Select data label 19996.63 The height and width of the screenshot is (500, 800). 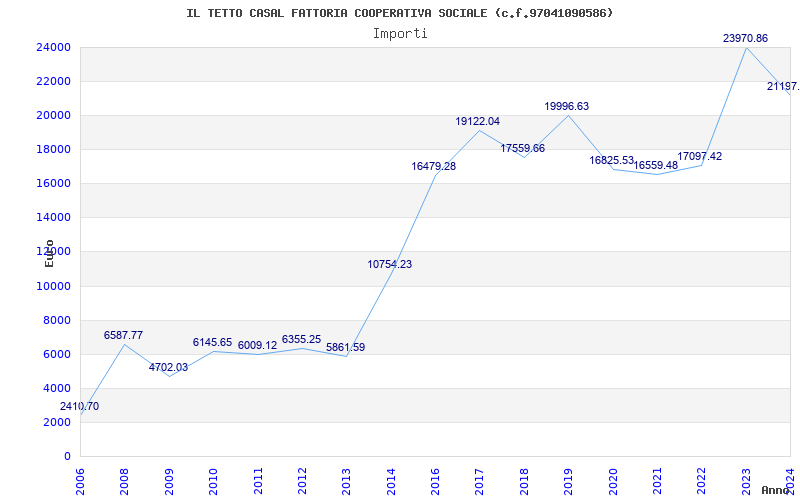pyautogui.click(x=566, y=106)
